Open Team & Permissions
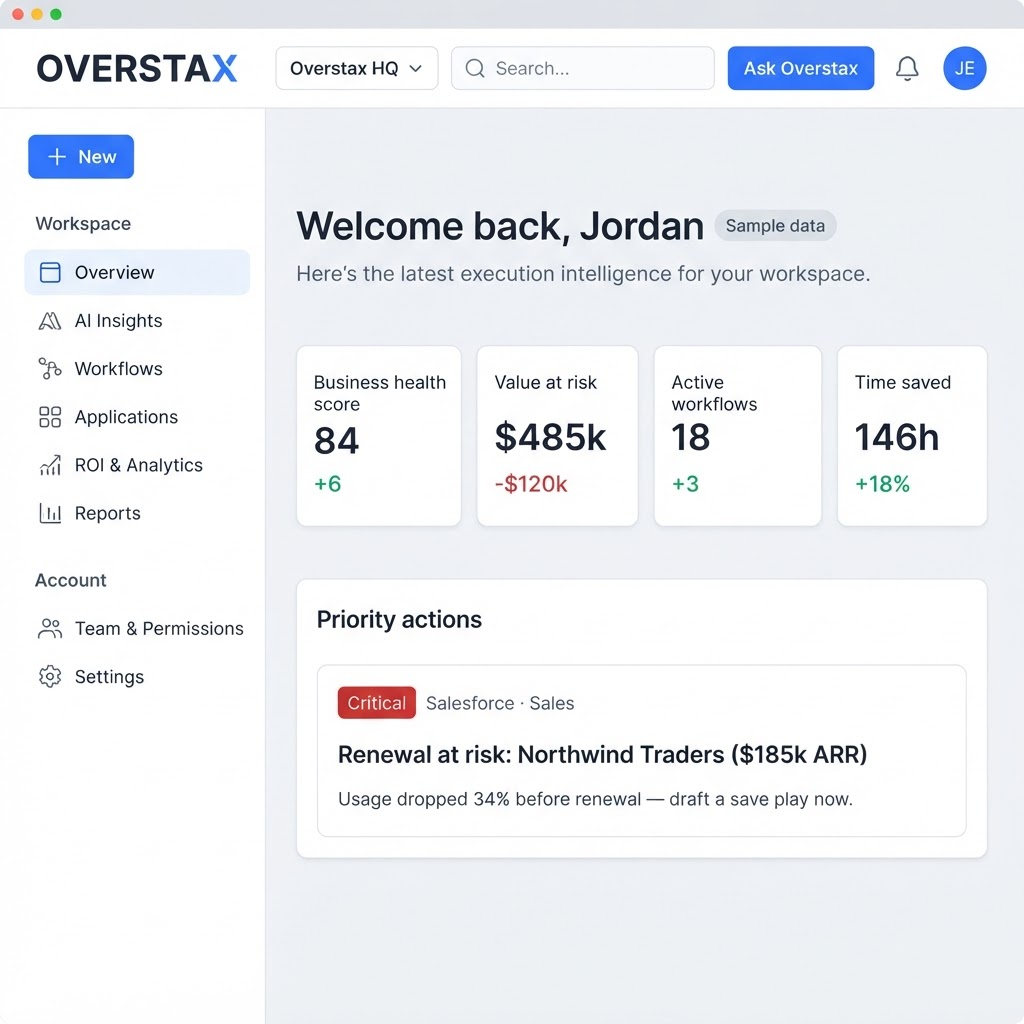The width and height of the screenshot is (1024, 1024). pos(137,628)
